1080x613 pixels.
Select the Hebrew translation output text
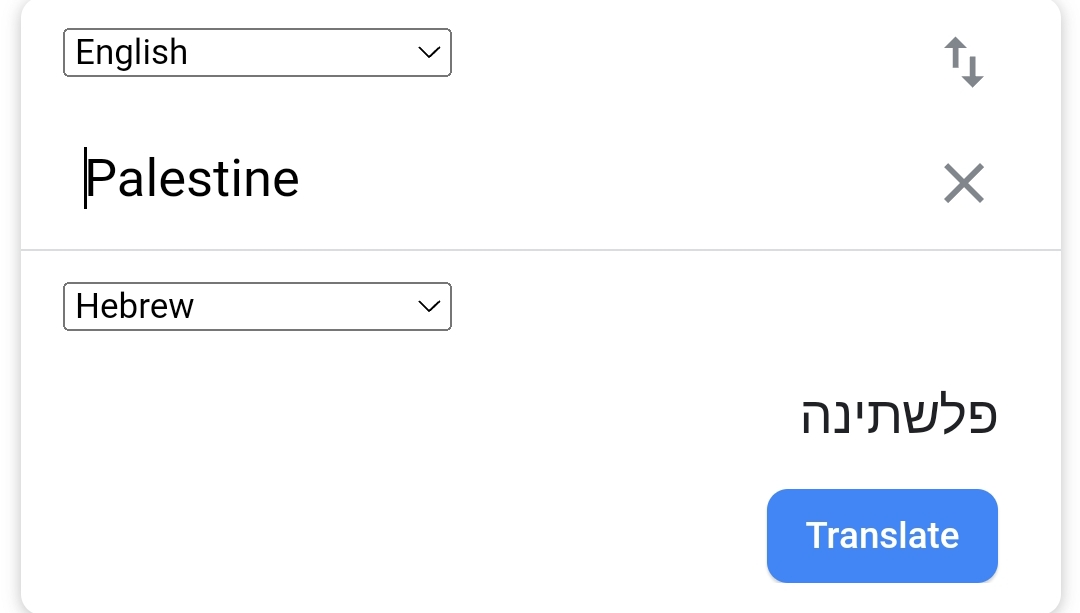899,415
